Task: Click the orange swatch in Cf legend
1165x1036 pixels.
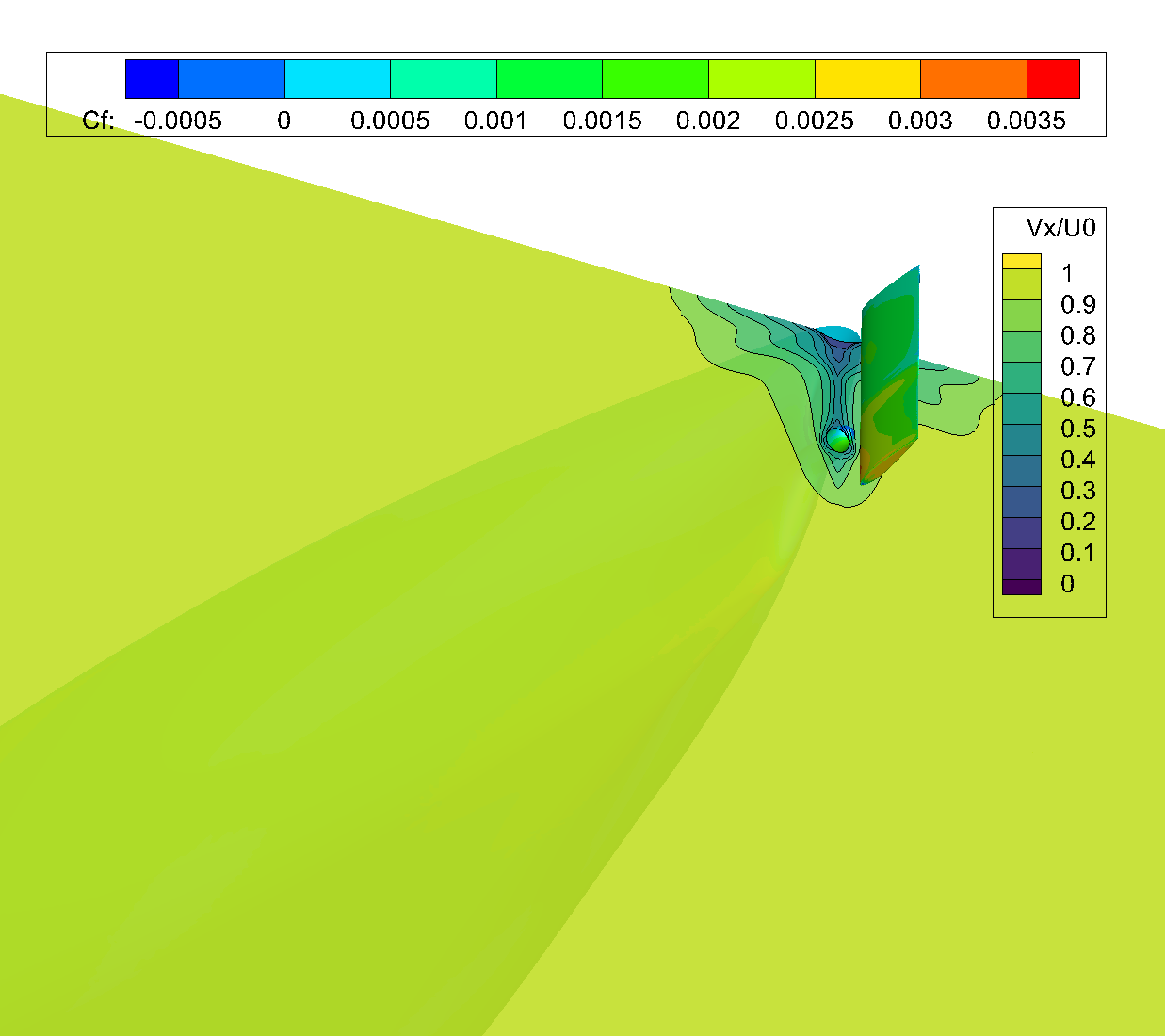Action: pos(974,79)
